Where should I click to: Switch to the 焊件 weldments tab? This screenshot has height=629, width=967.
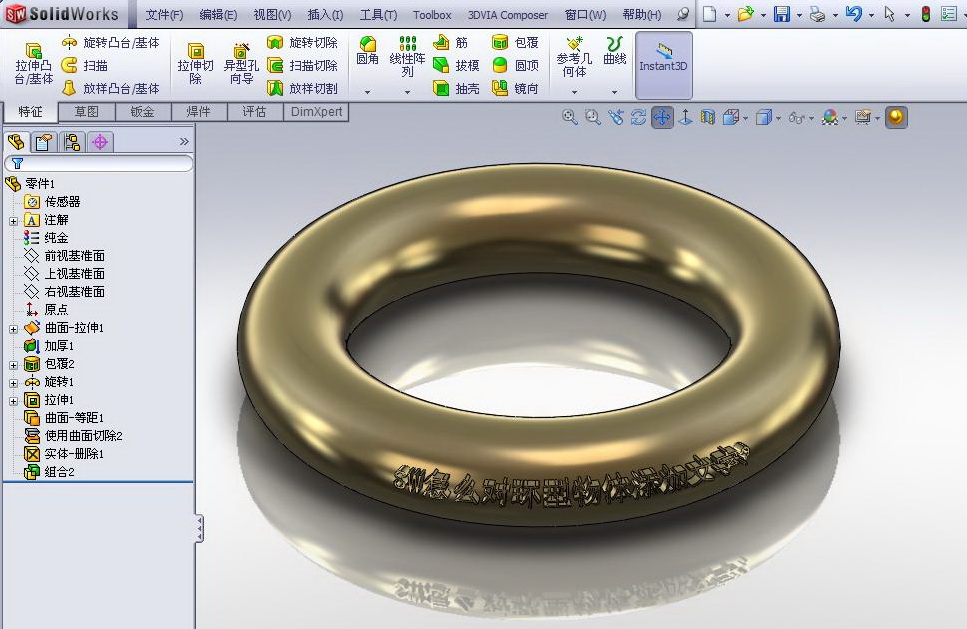click(199, 112)
